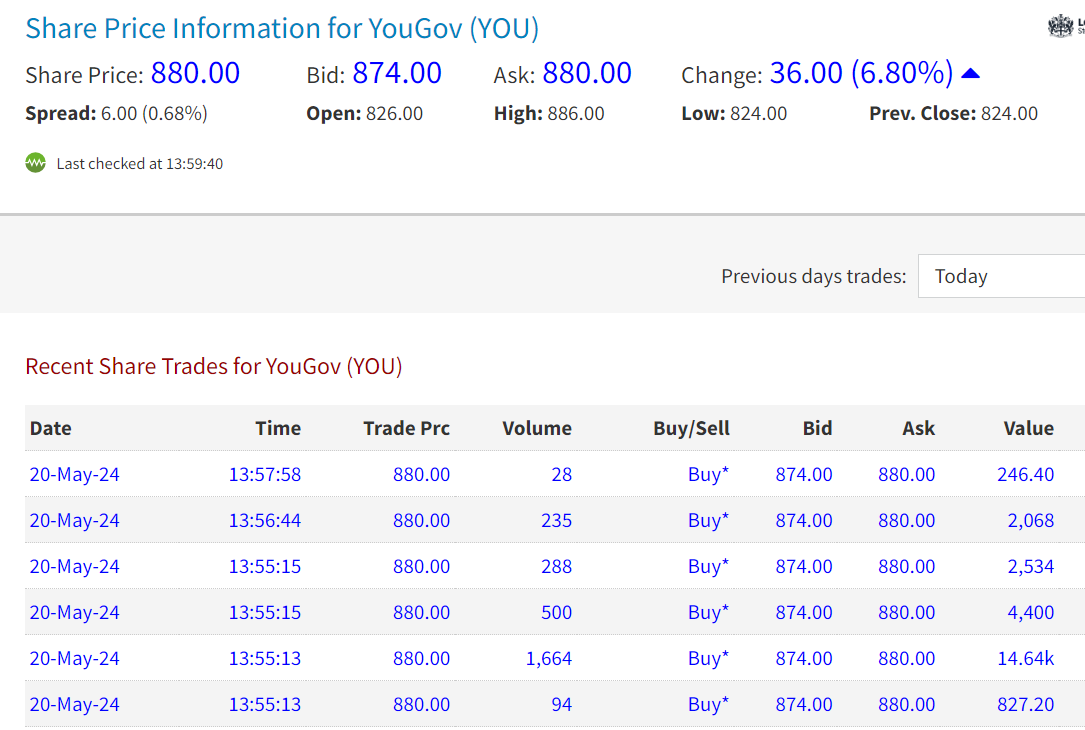Screen dimensions: 1085x730
Task: Click the blue up-arrow change indicator
Action: coord(971,73)
